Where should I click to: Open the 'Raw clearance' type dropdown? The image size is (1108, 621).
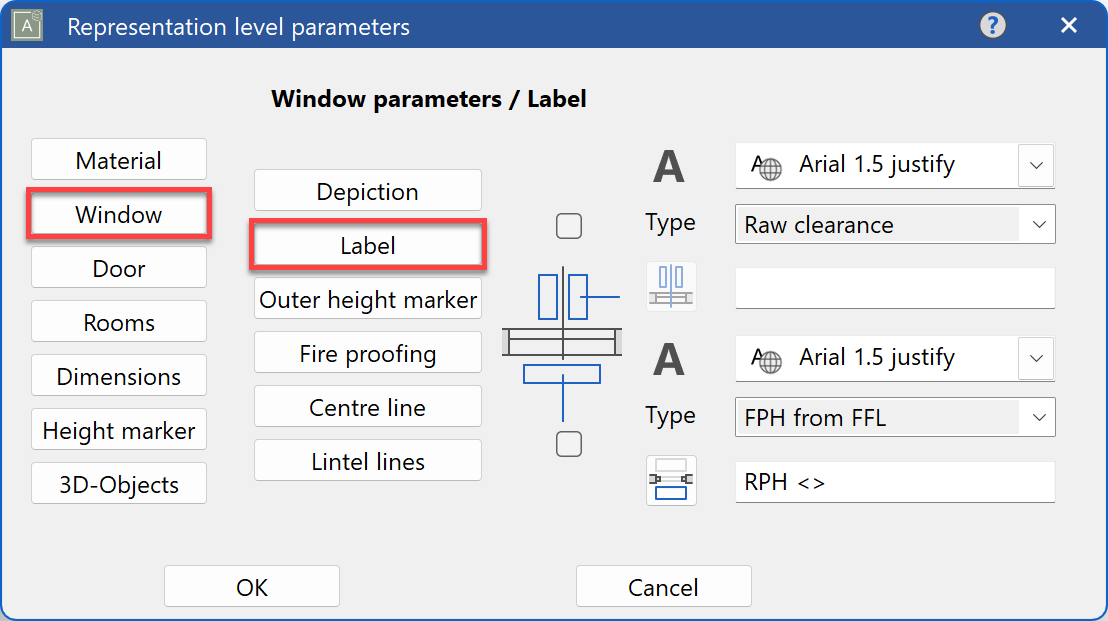[1037, 224]
